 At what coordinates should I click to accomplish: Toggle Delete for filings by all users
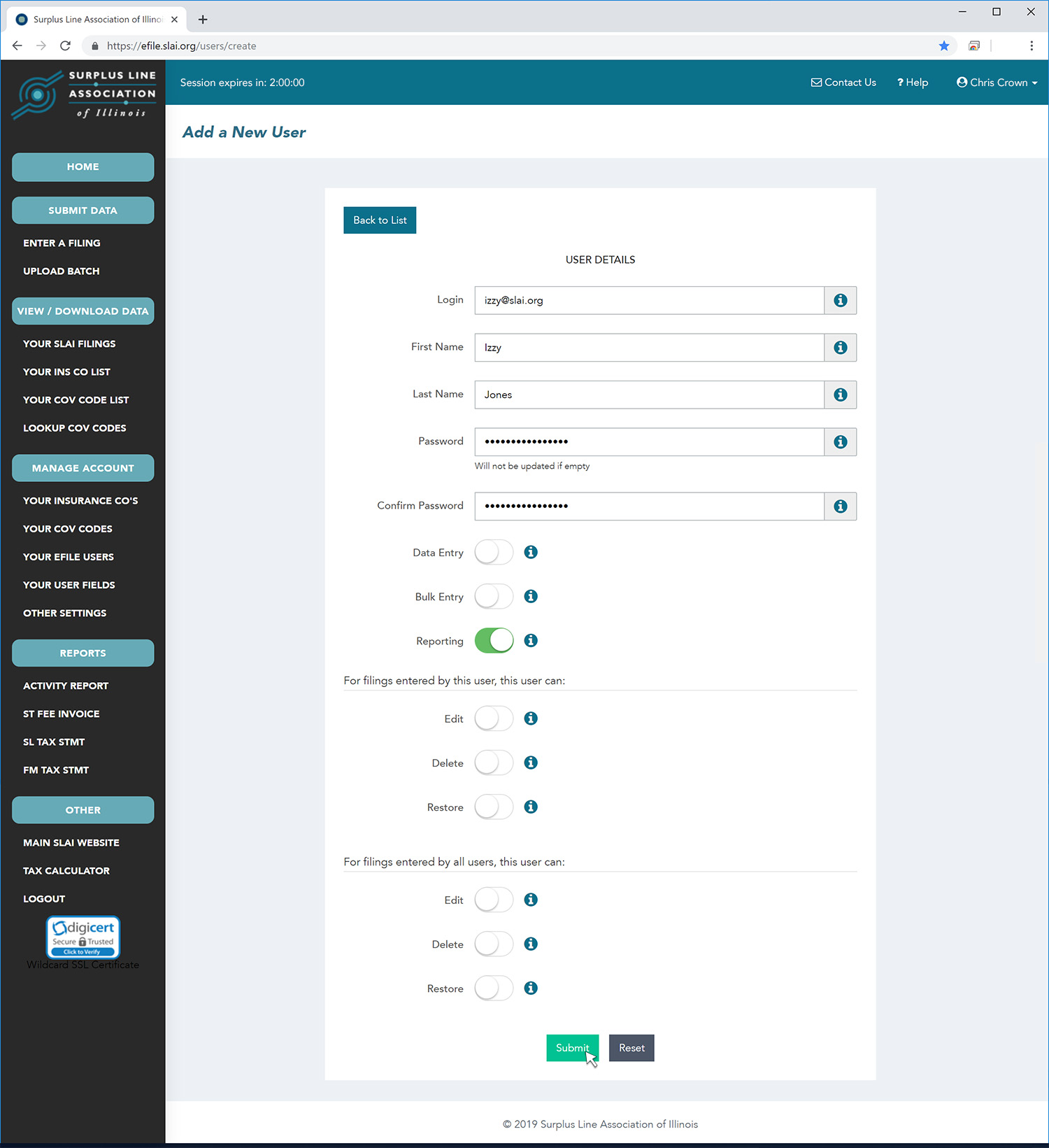494,944
